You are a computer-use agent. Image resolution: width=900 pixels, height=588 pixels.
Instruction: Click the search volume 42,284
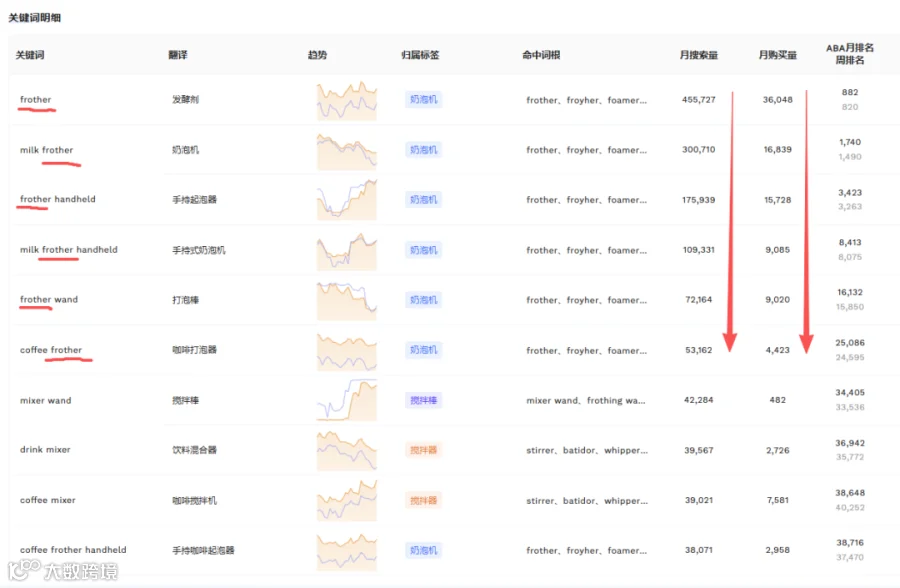click(x=699, y=400)
